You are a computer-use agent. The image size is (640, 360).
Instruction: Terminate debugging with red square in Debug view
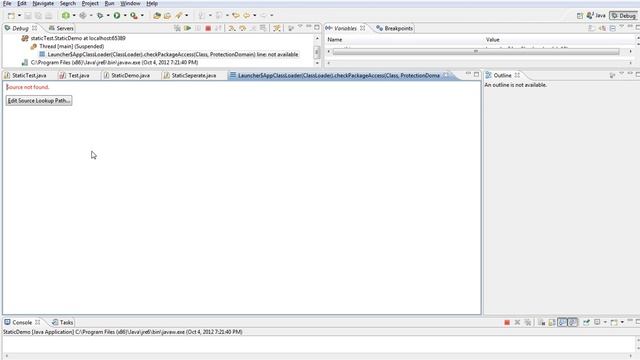click(208, 28)
